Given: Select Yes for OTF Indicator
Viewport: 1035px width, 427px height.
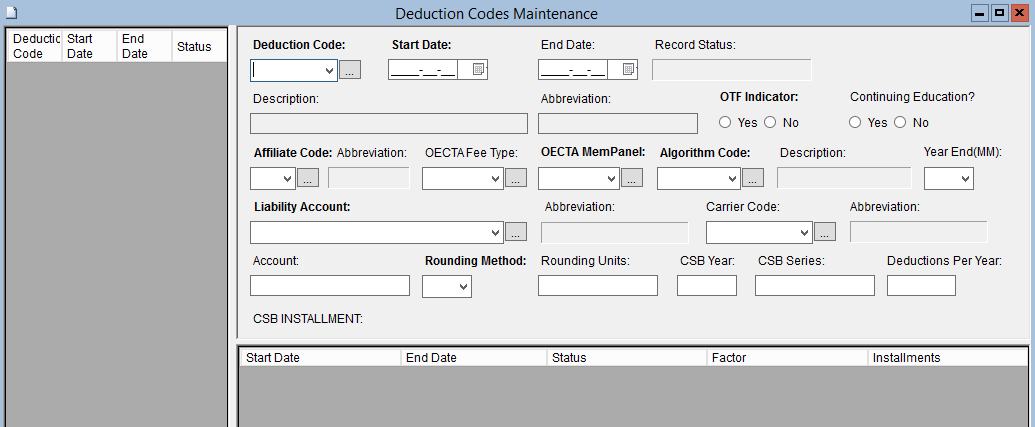Looking at the screenshot, I should pos(725,122).
